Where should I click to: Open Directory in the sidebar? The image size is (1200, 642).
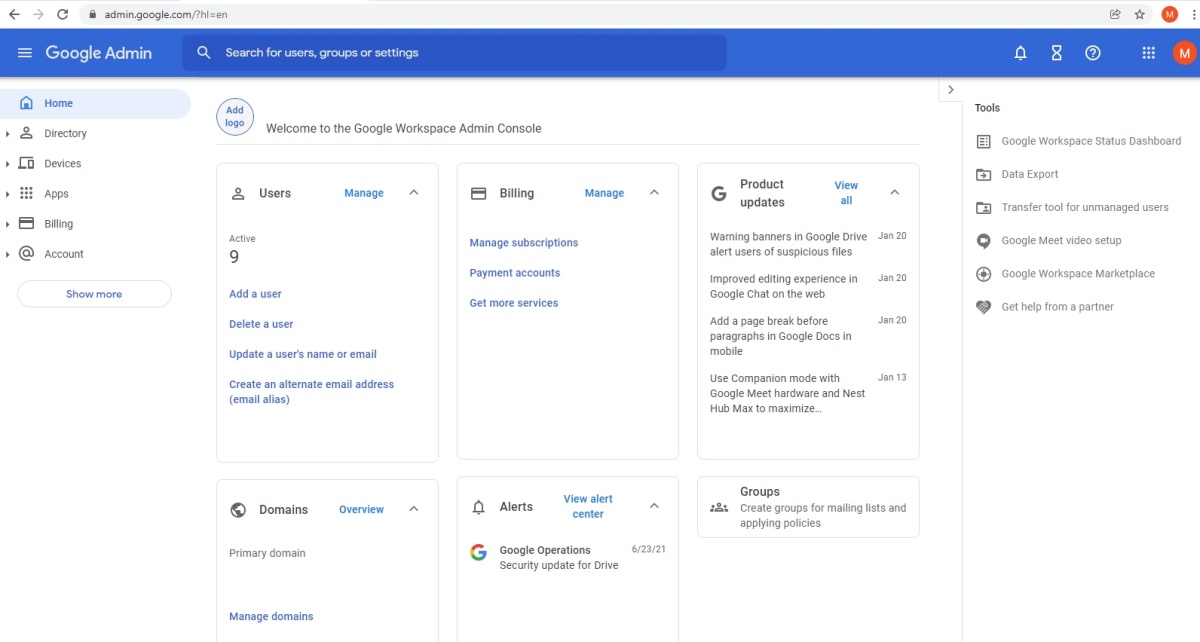click(x=65, y=133)
